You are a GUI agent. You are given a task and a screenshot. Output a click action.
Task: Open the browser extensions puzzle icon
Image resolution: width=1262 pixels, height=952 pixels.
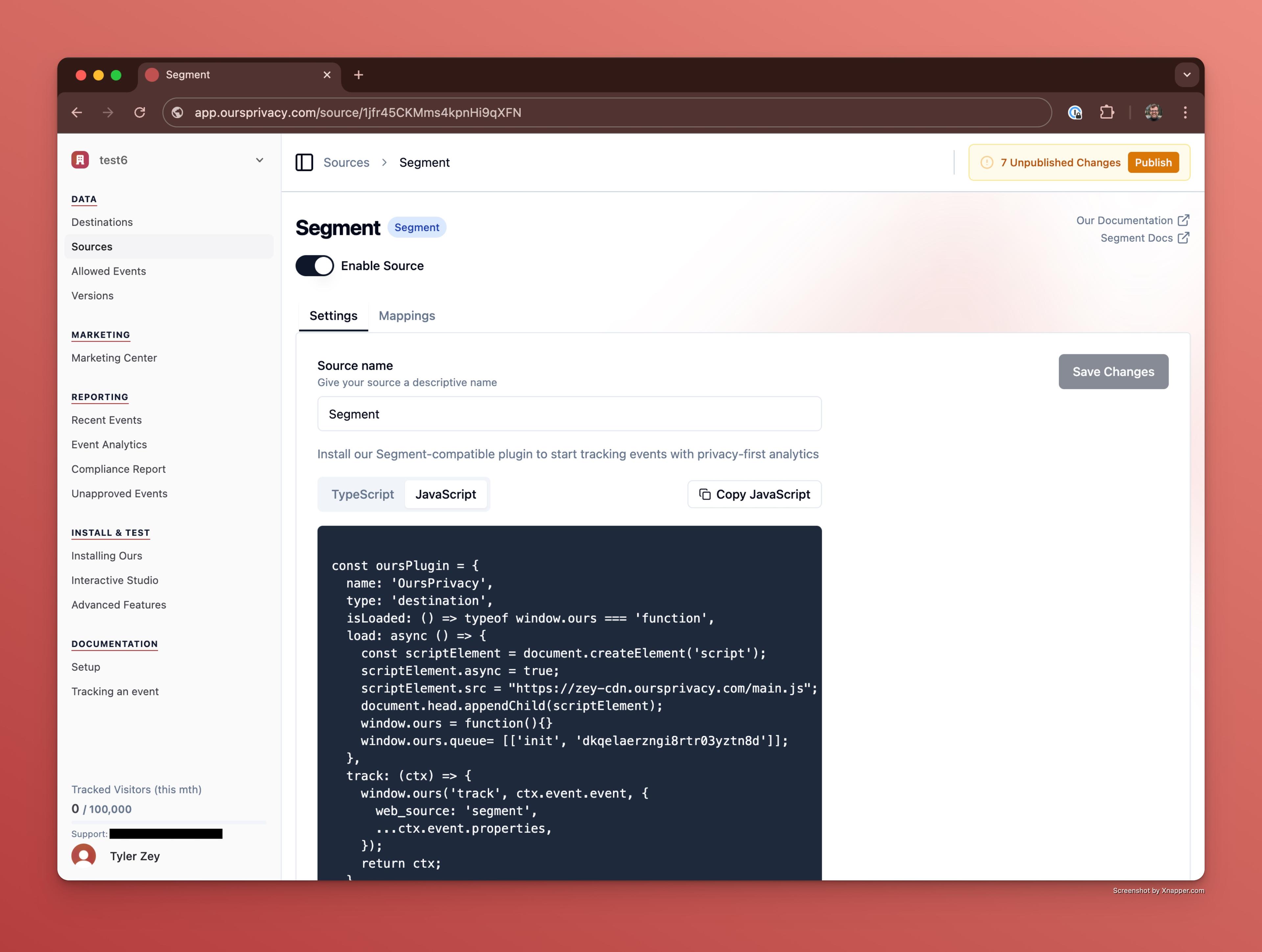(1107, 112)
